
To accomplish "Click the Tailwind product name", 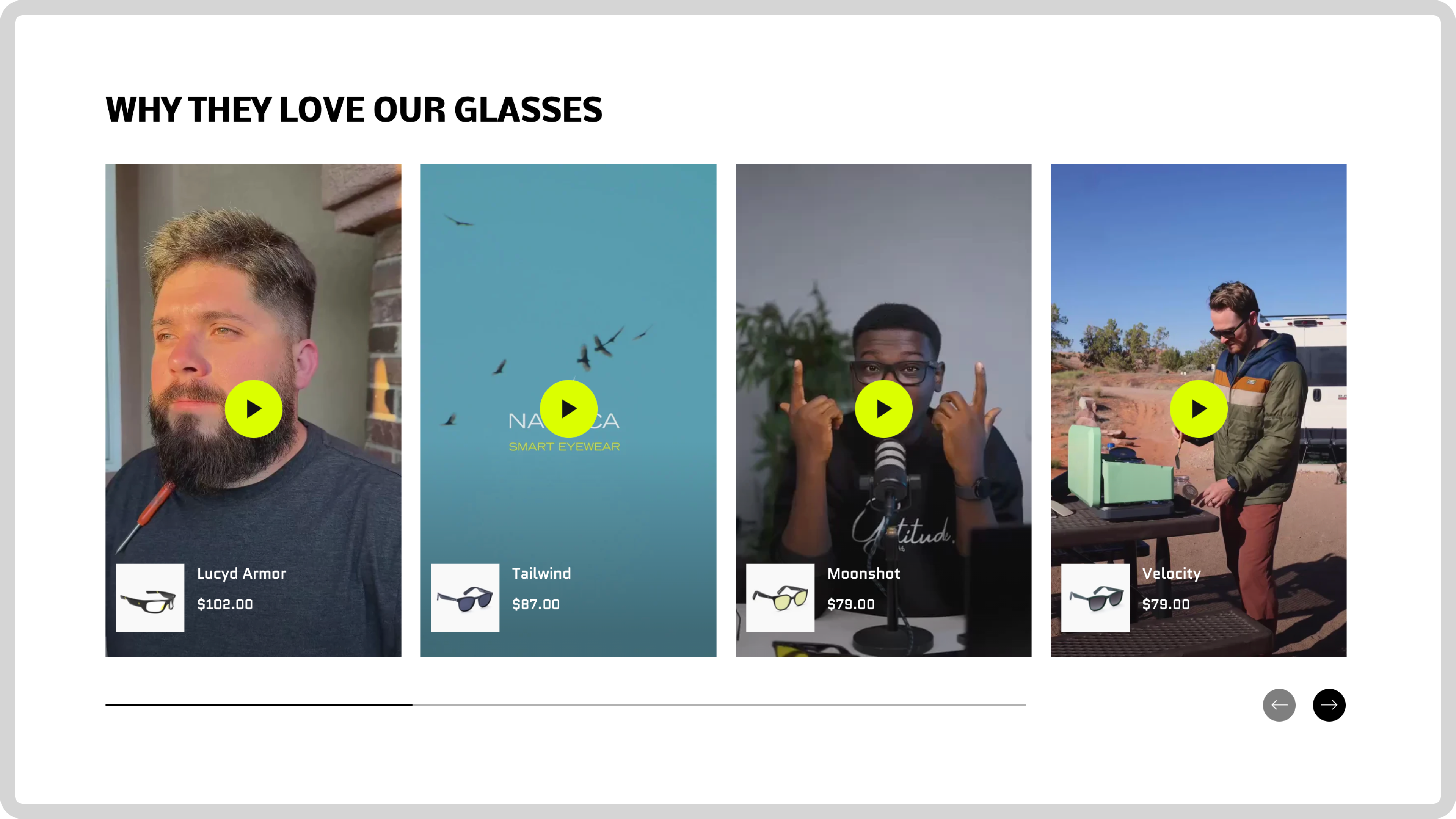I will (541, 573).
